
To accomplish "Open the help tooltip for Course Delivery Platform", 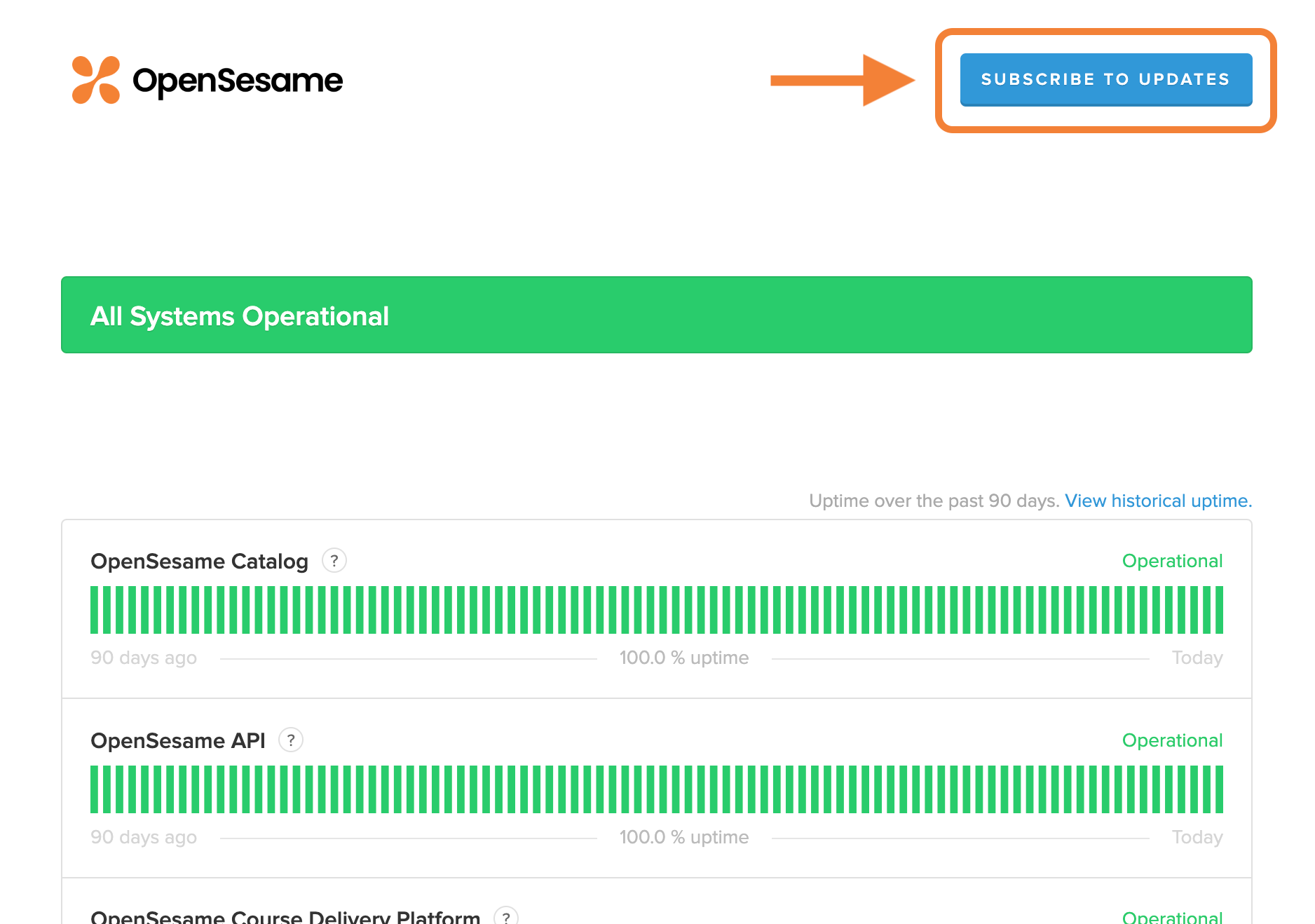I will [506, 916].
